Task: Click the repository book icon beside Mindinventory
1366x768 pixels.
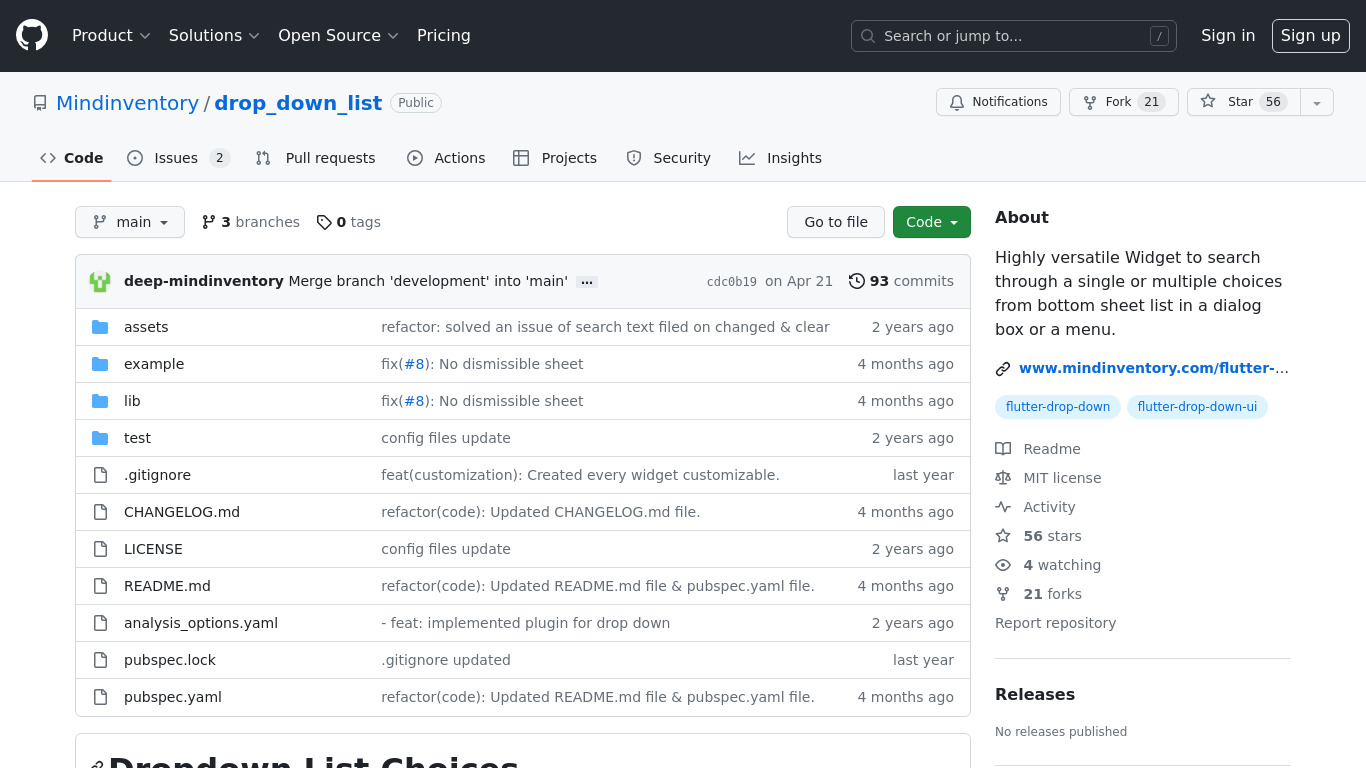Action: 40,103
